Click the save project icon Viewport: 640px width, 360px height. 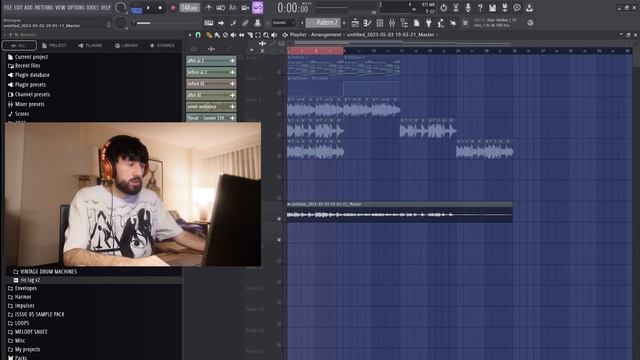pyautogui.click(x=492, y=8)
